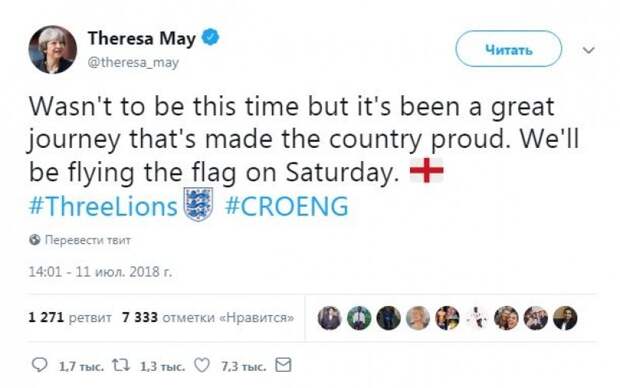The height and width of the screenshot is (388, 620).
Task: Click Перевести твит to translate
Action: (88, 240)
